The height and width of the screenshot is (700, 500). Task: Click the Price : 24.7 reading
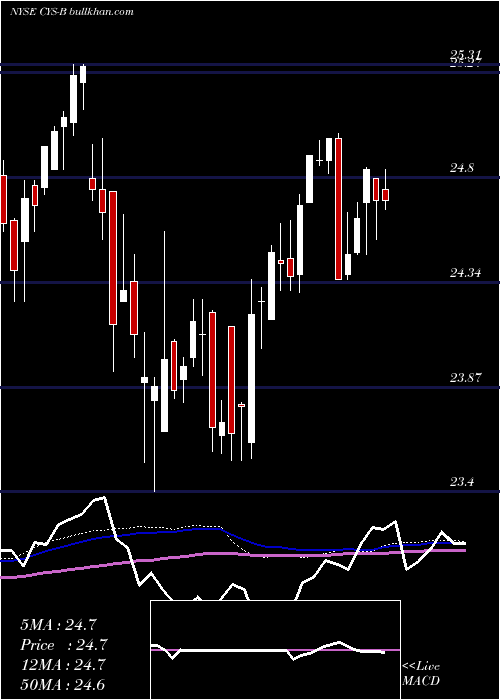coord(64,645)
